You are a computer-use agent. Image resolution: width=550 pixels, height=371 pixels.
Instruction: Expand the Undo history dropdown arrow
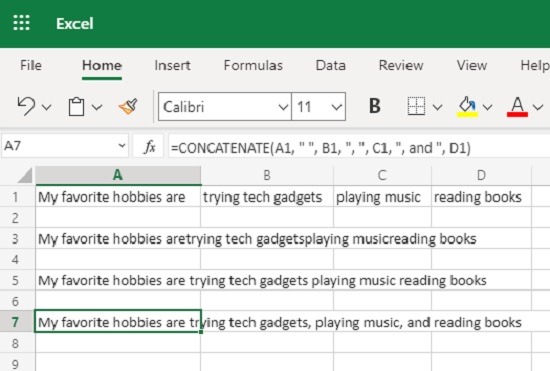click(47, 107)
